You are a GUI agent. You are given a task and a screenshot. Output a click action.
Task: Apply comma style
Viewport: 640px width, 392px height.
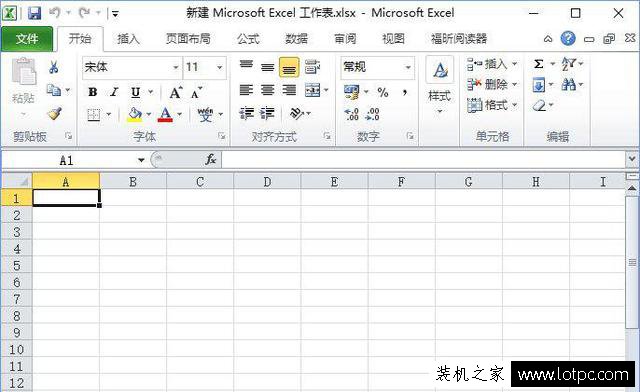pos(405,93)
